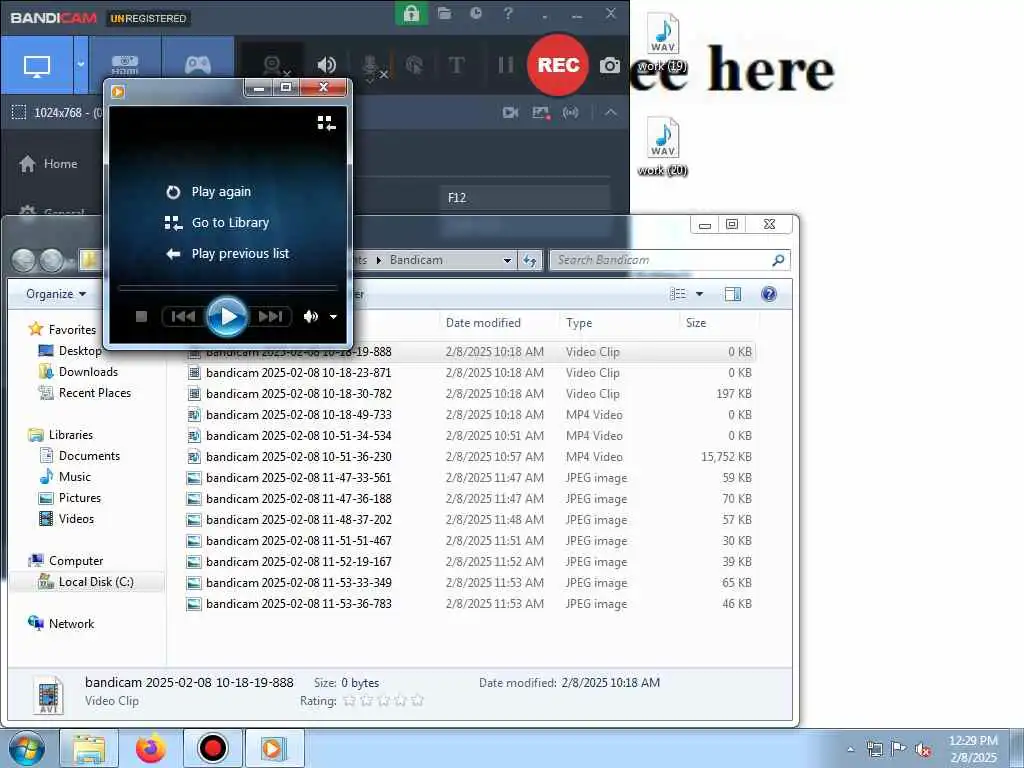The width and height of the screenshot is (1024, 768).
Task: Open media player volume dropdown arrow
Action: point(333,317)
